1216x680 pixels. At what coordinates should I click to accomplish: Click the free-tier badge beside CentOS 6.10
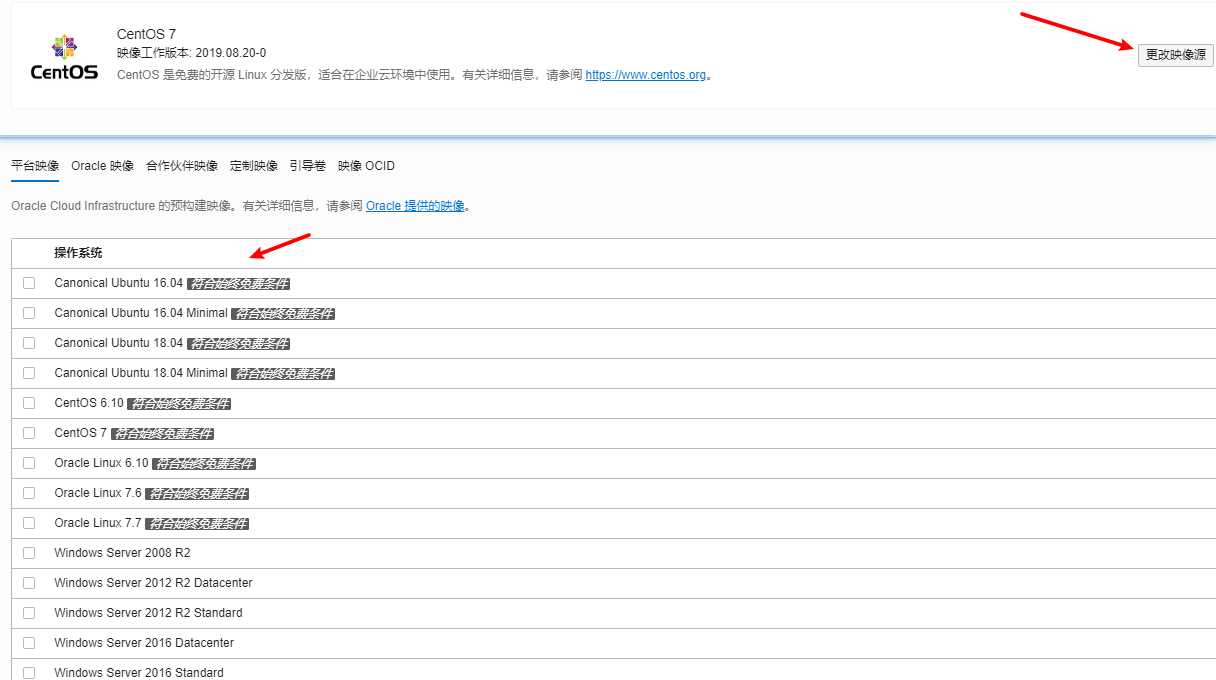[180, 404]
